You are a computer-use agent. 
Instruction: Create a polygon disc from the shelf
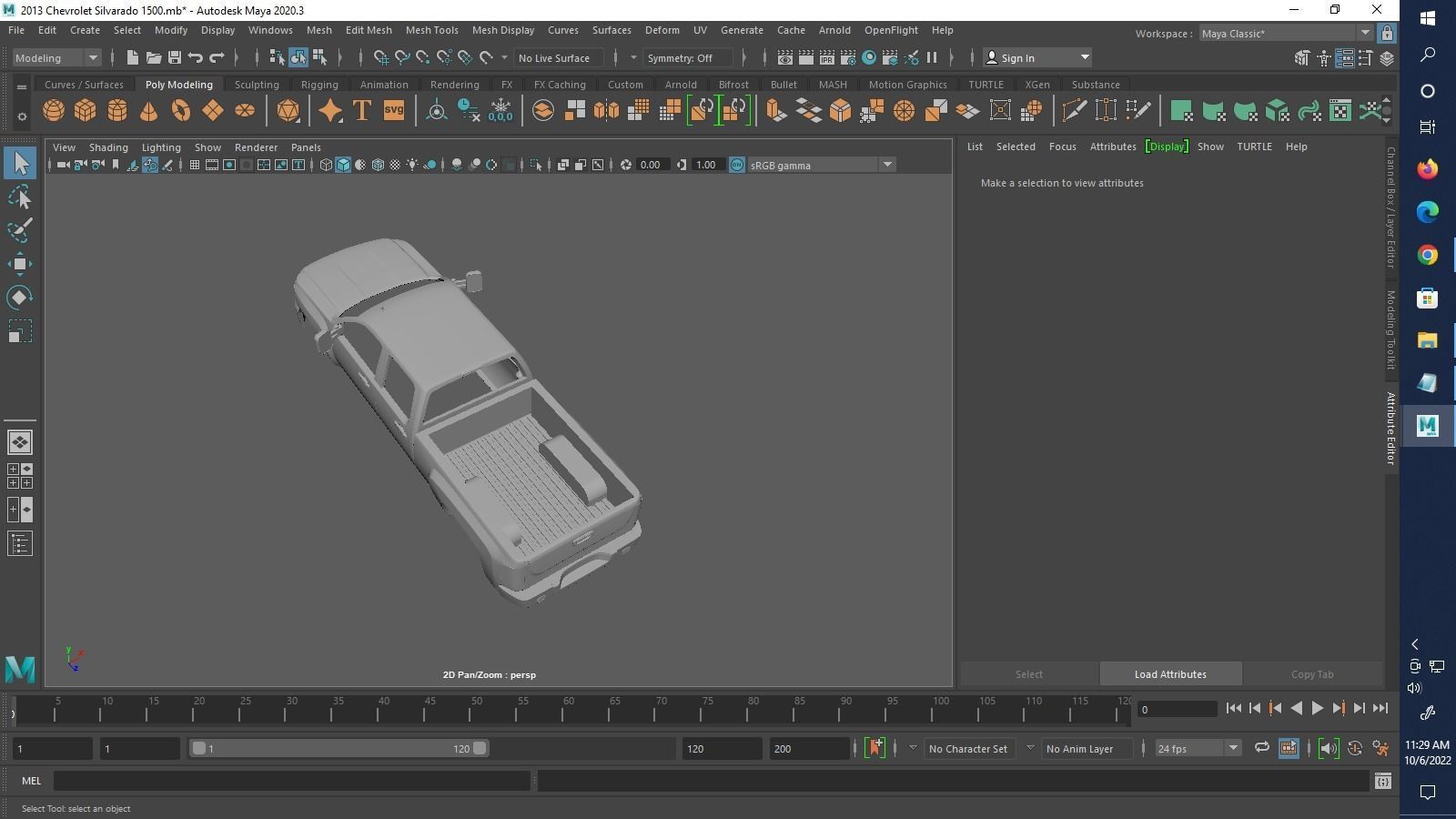tap(245, 111)
